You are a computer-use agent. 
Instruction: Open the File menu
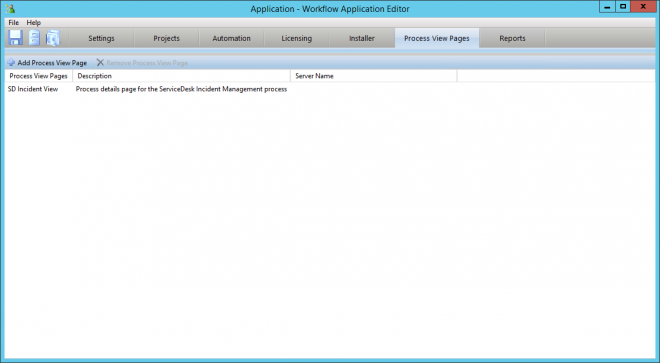tap(13, 22)
